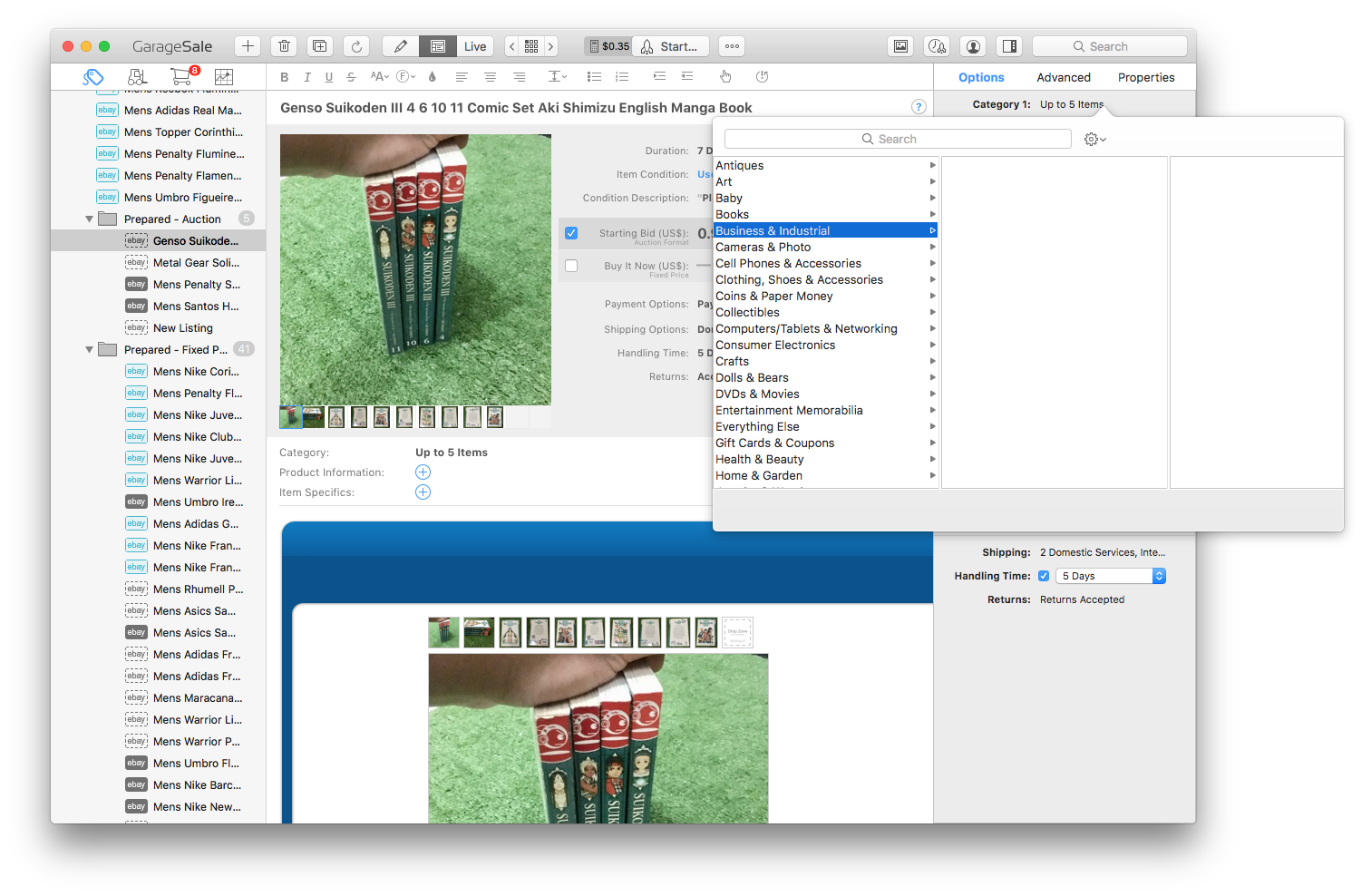
Task: Expand the Books category
Action: [x=932, y=215]
